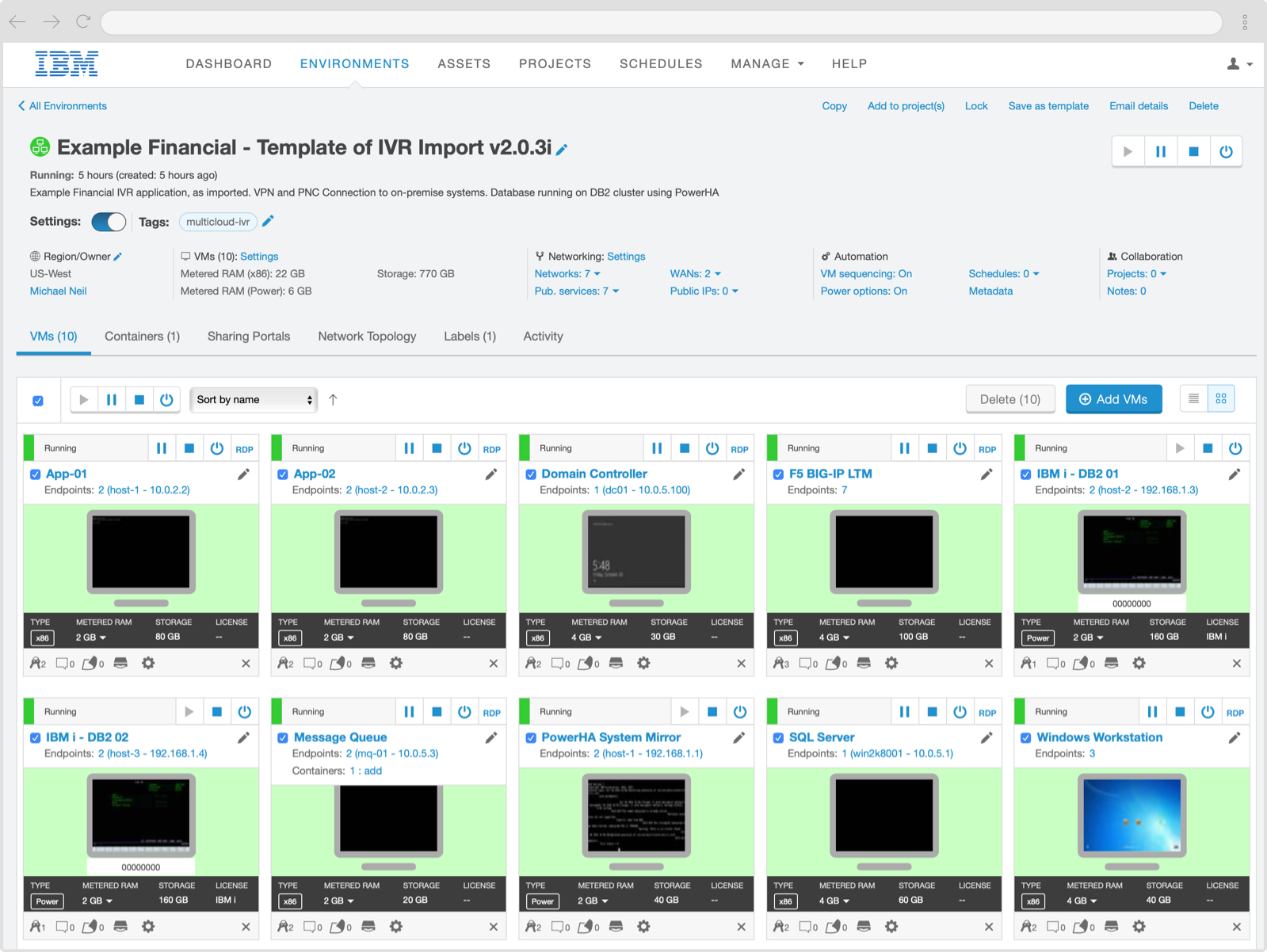Toggle the Settings switch
Screen dimensions: 1267x952
(x=109, y=222)
